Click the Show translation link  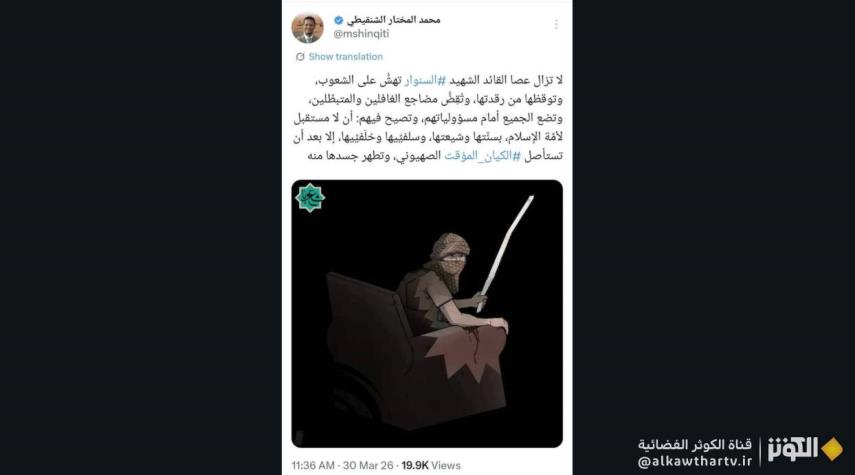tap(345, 57)
